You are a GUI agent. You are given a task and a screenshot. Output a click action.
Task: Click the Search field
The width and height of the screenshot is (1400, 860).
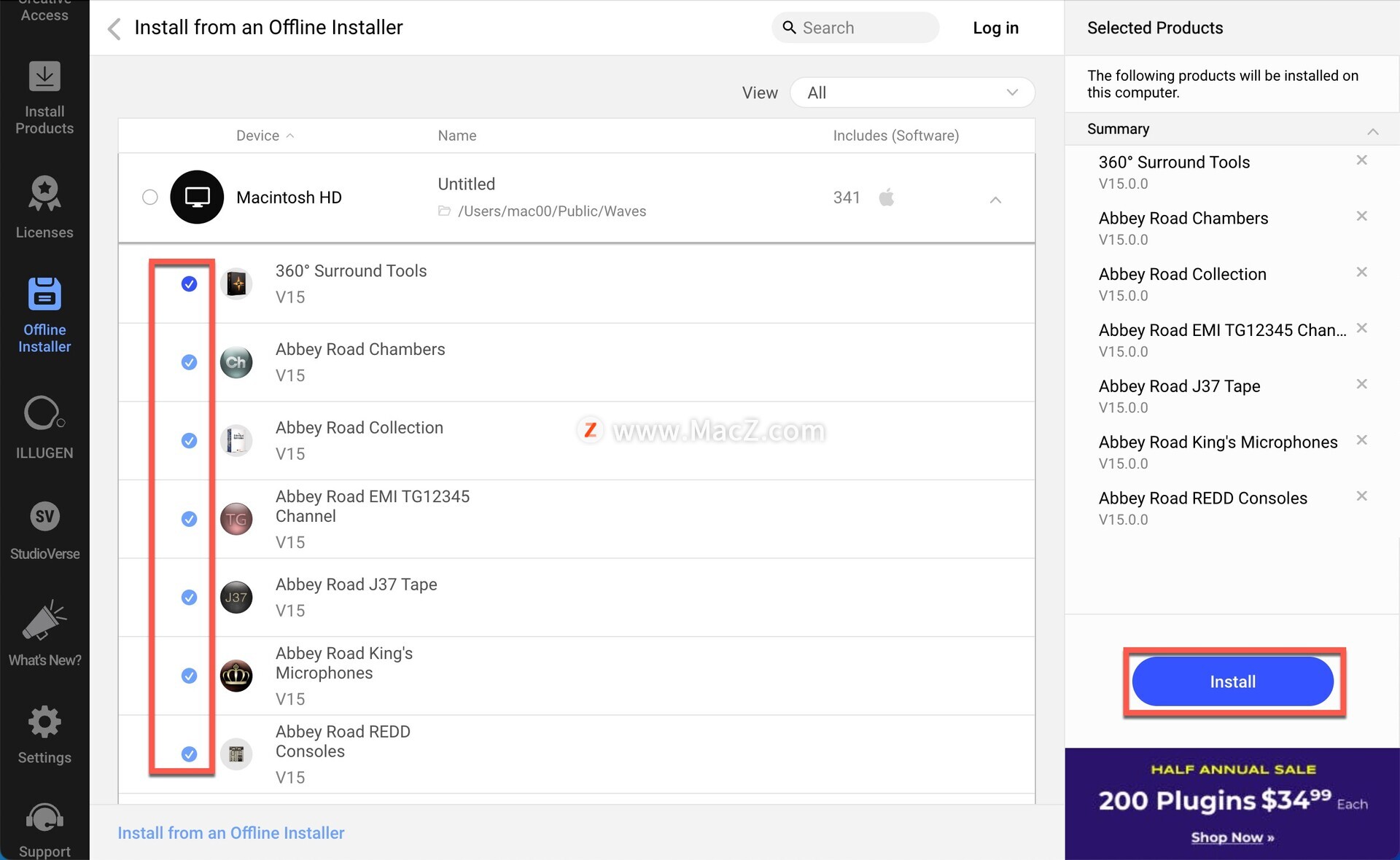click(855, 28)
